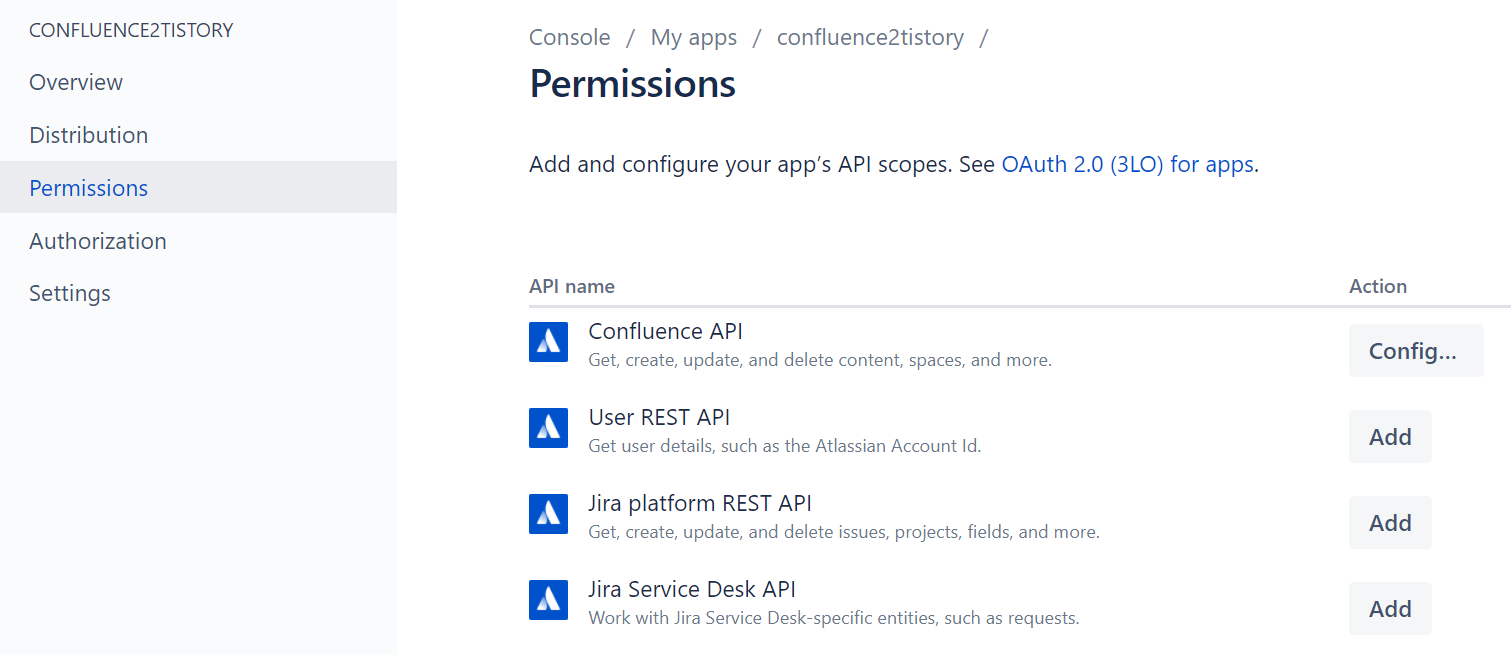Viewport: 1511px width, 655px height.
Task: Click the confluence2tistory breadcrumb link
Action: 870,37
